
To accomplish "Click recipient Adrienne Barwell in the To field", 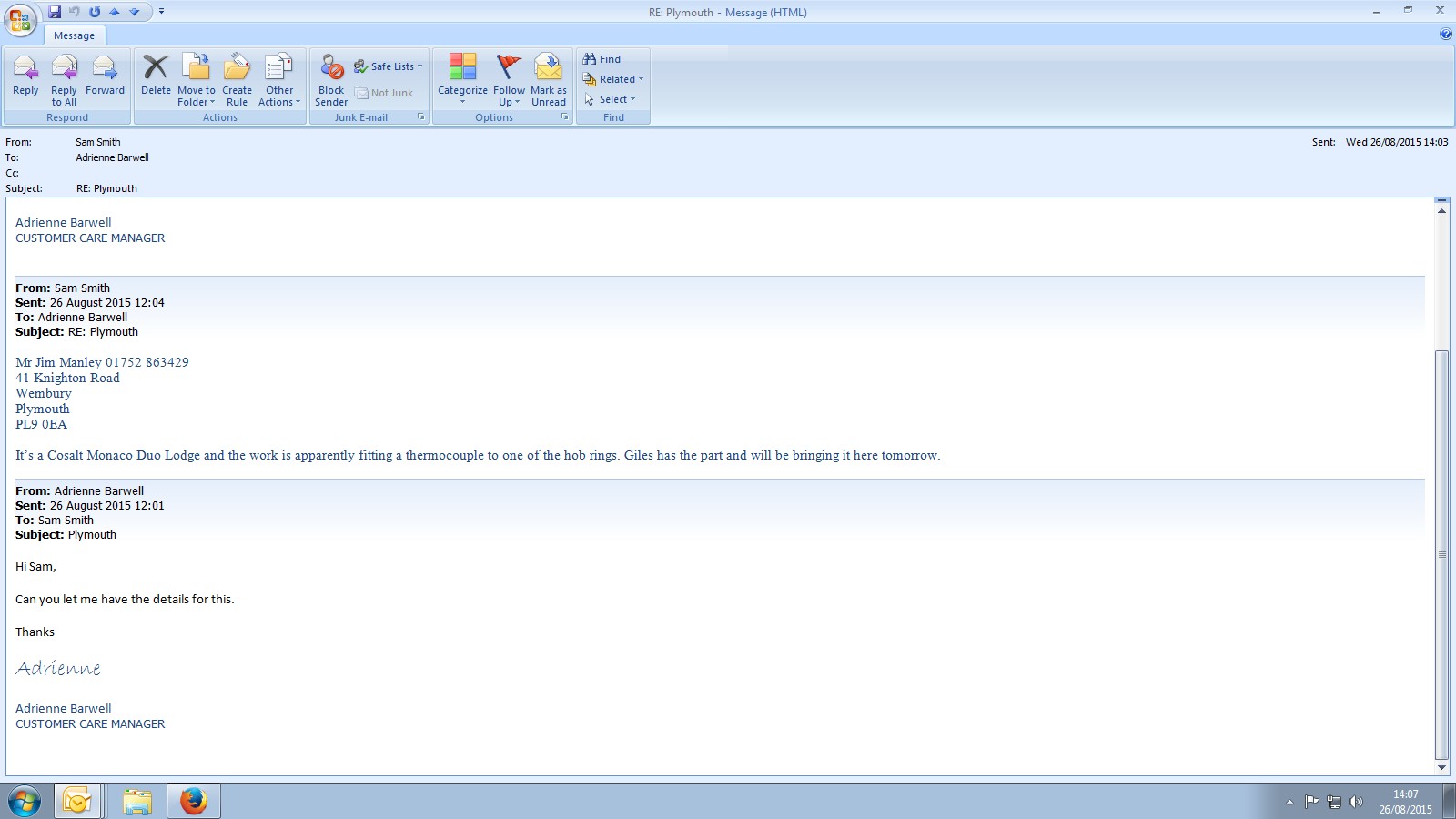I will coord(112,157).
